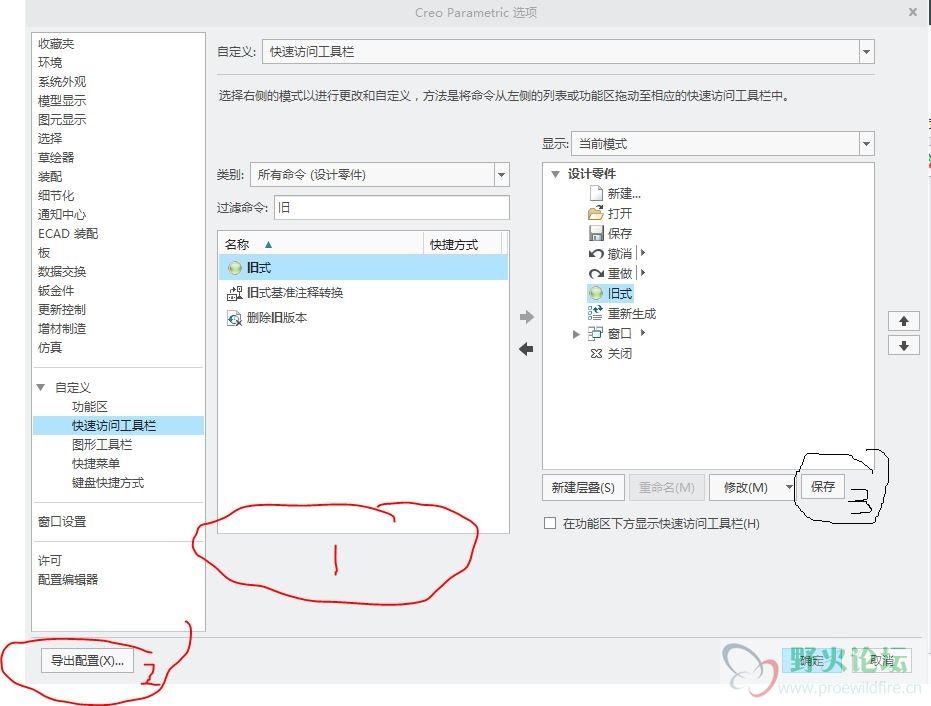The width and height of the screenshot is (931, 706).
Task: Select 旧式基准注释转换 in the command list
Action: point(295,293)
